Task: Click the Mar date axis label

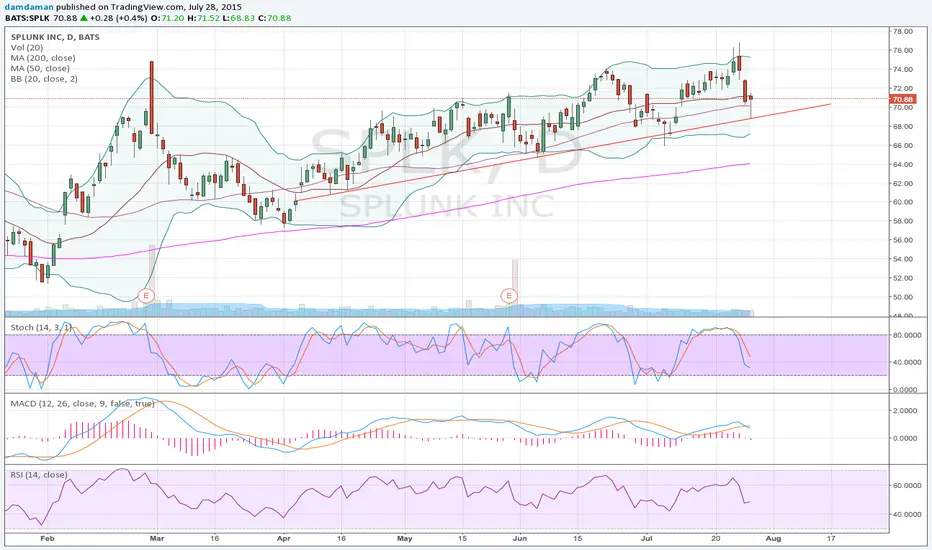Action: 157,539
